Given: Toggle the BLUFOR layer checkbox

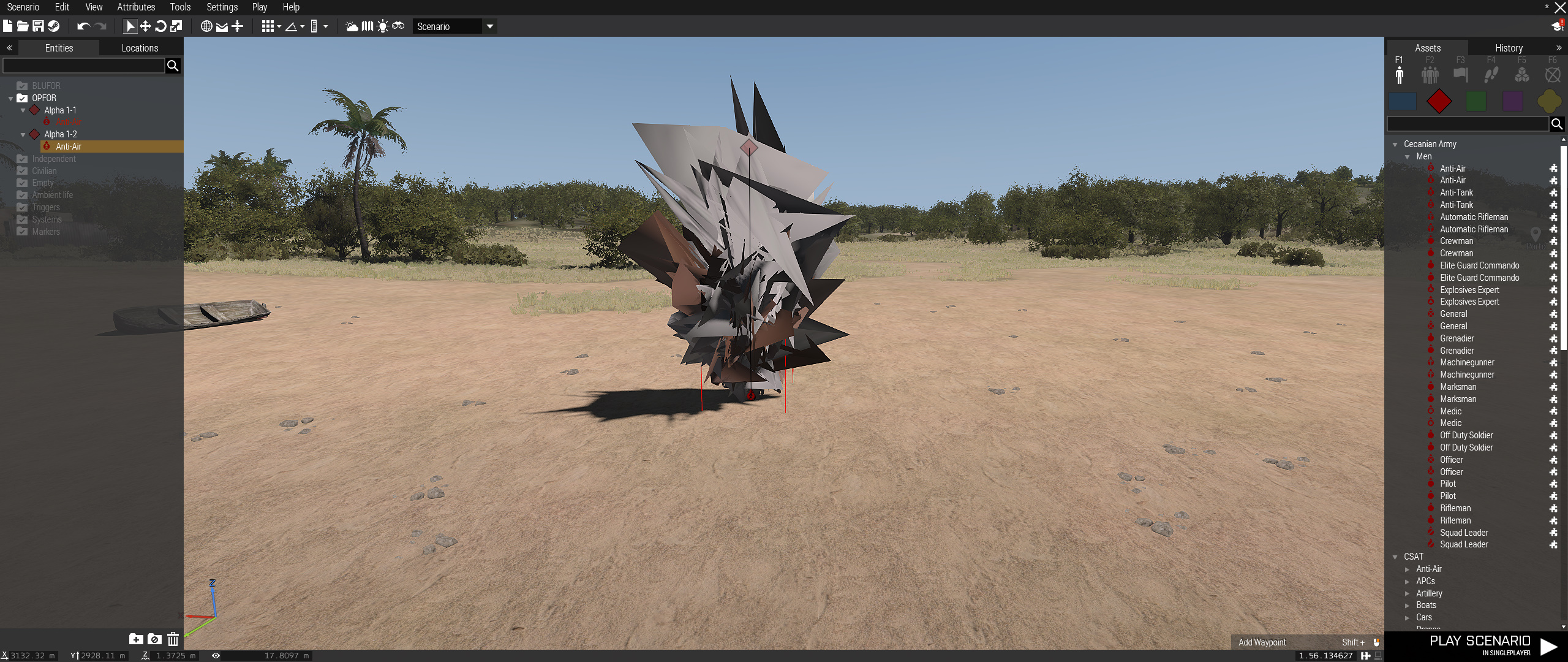Looking at the screenshot, I should [x=22, y=86].
